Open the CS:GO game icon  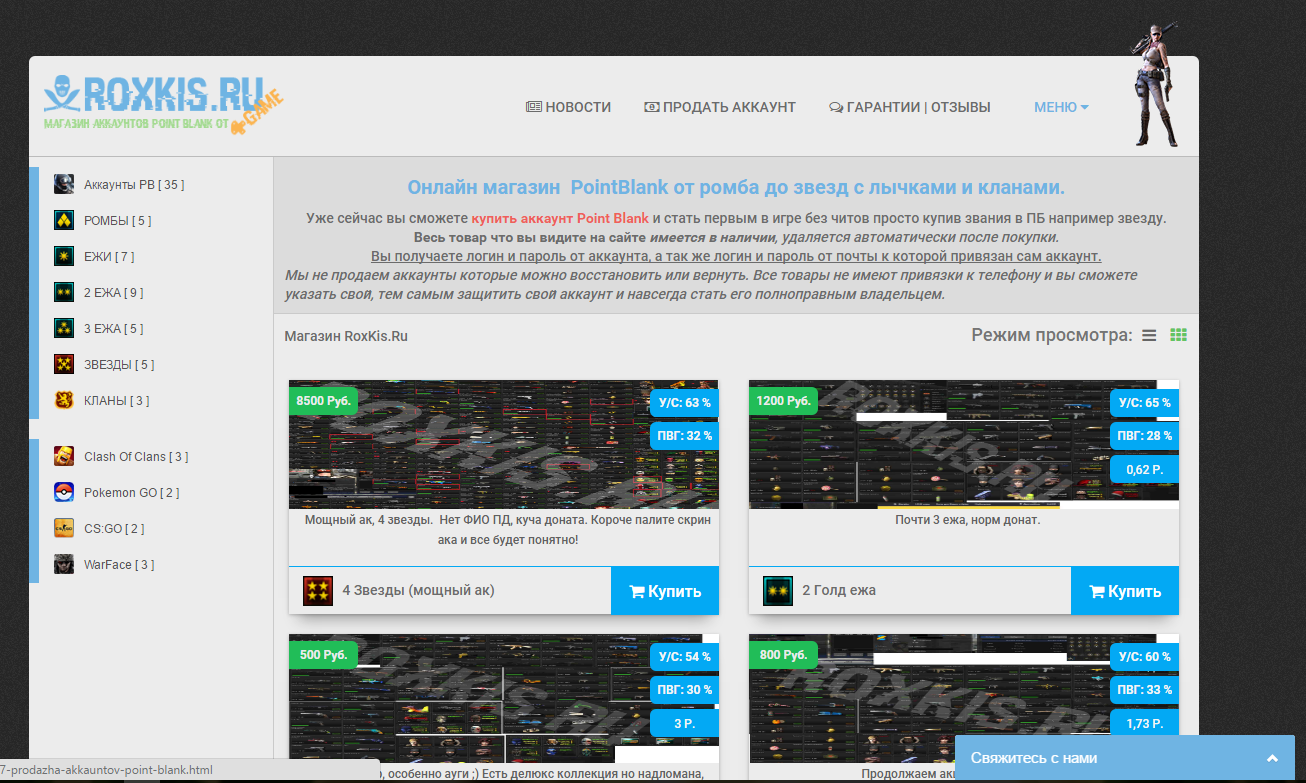[x=64, y=528]
